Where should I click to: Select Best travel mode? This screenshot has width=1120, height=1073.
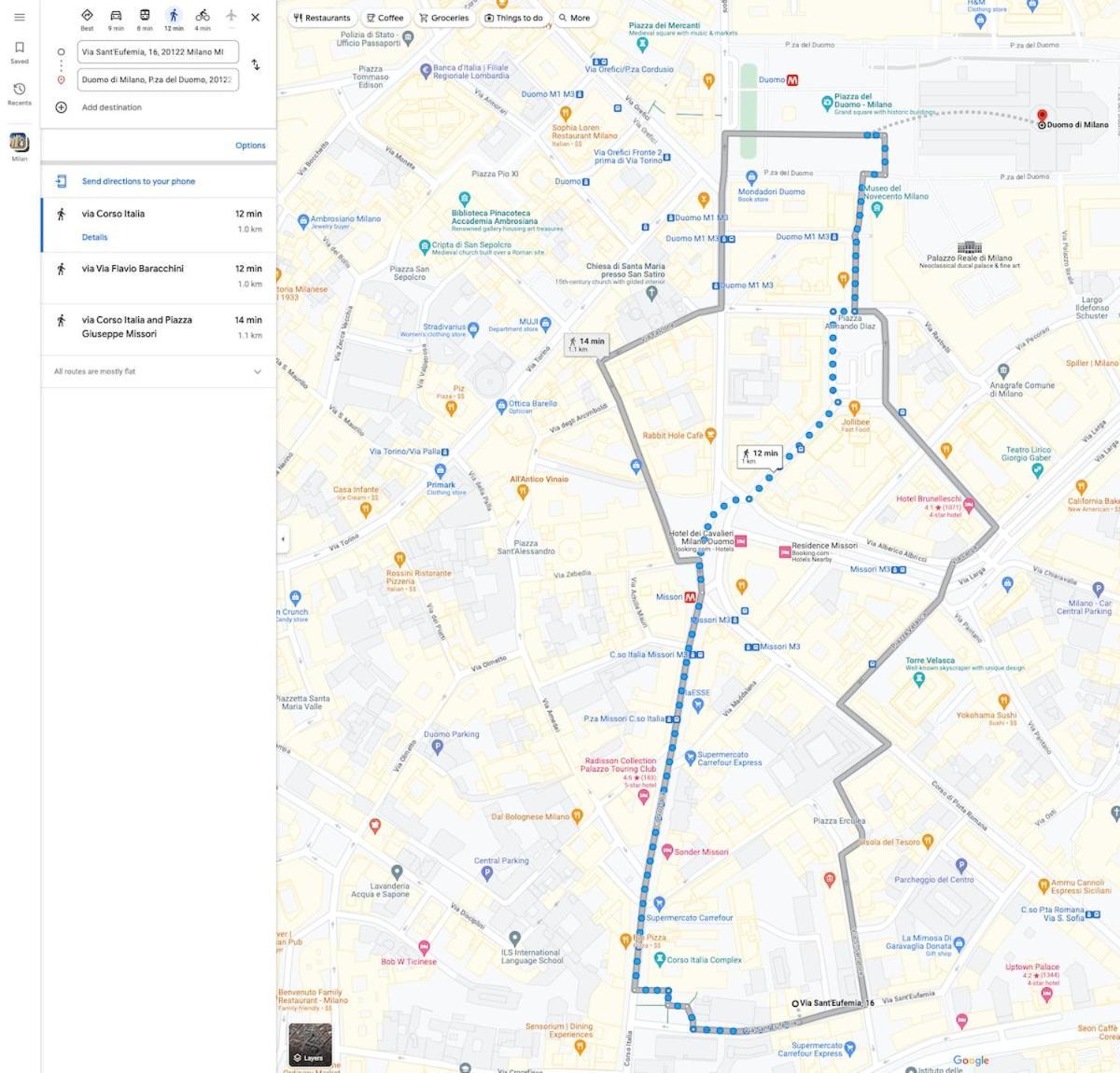point(87,19)
